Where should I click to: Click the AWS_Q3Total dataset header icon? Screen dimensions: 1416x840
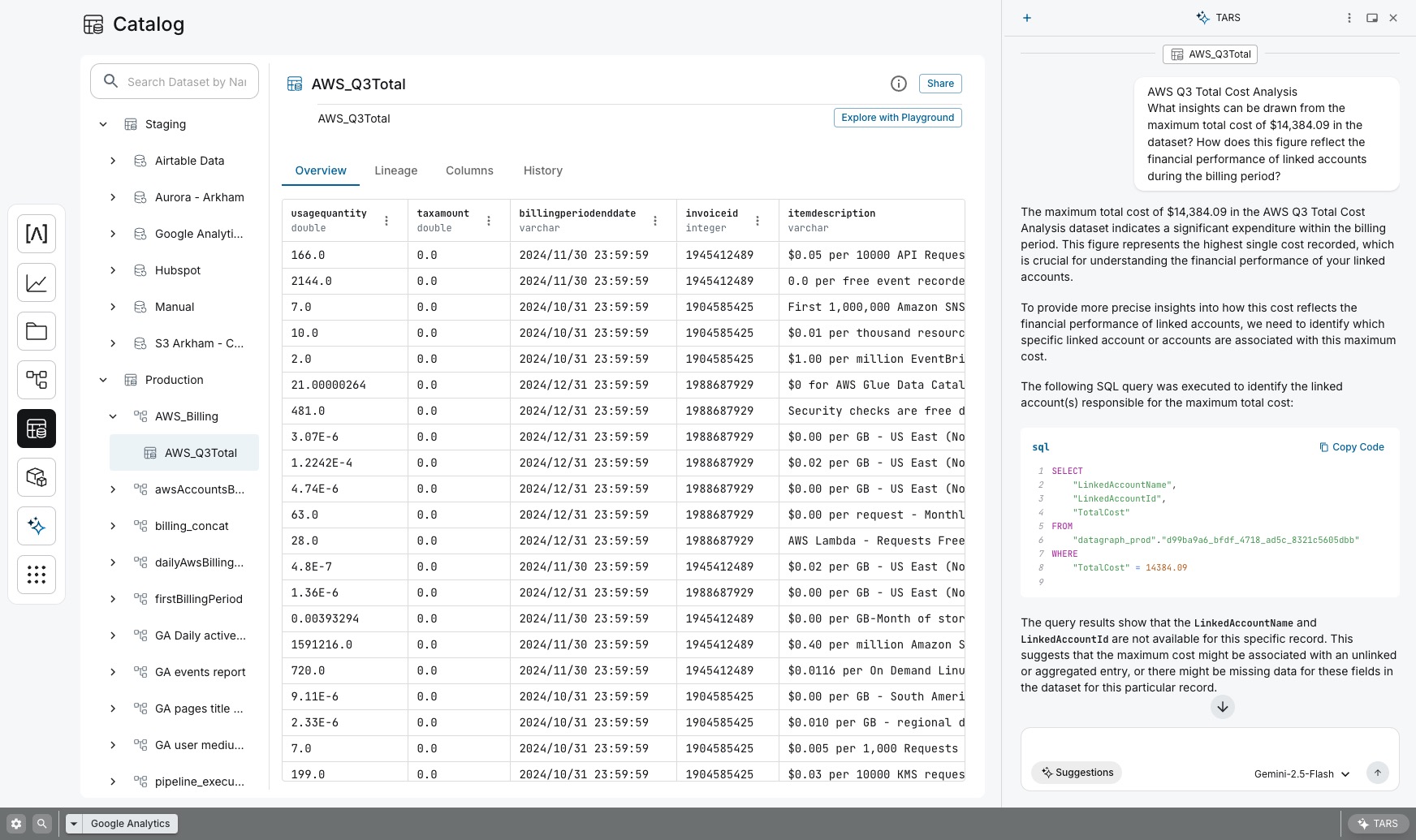pyautogui.click(x=295, y=84)
